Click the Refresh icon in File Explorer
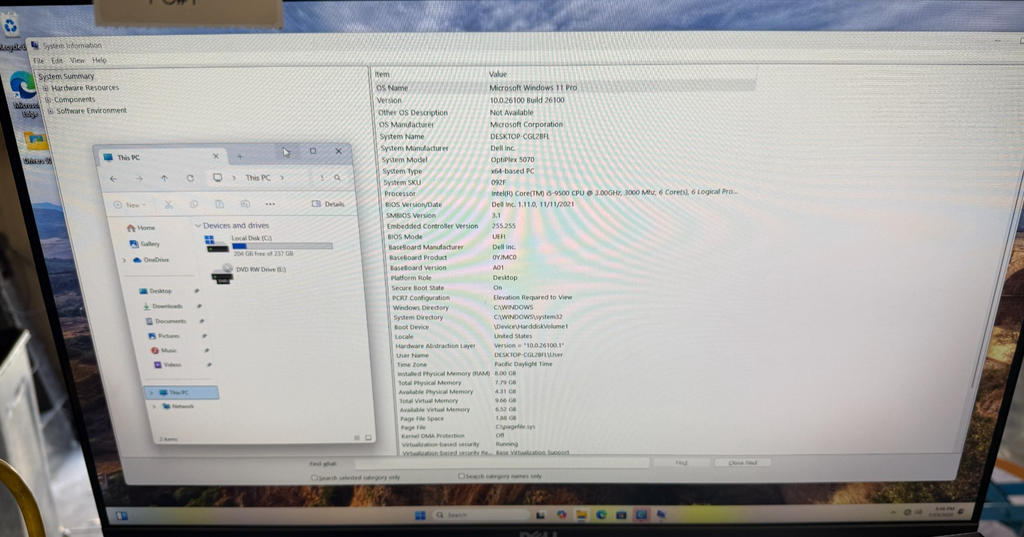Screen dimensions: 1024x537 click(x=190, y=178)
